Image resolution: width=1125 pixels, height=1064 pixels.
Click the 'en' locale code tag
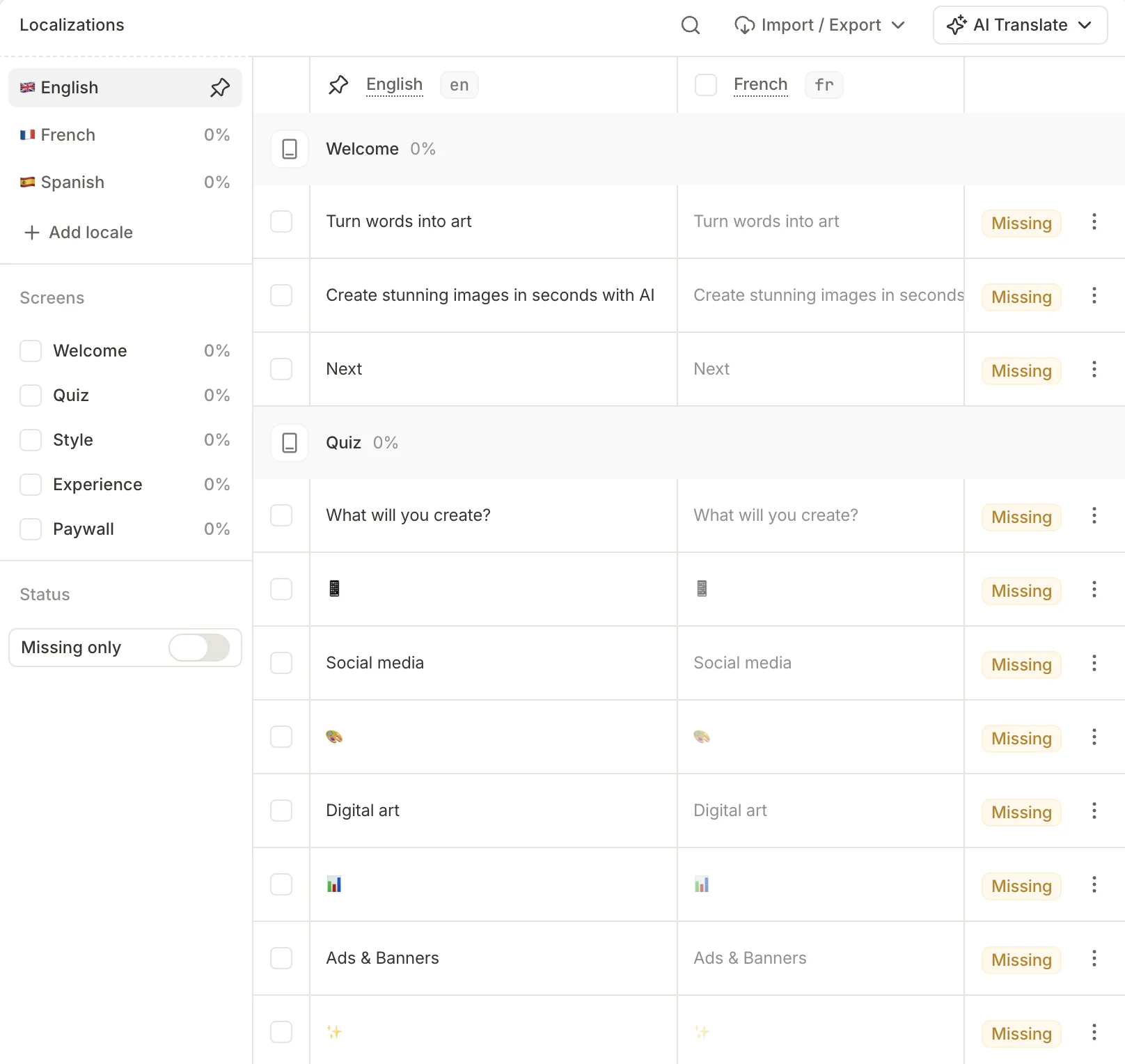click(x=459, y=85)
